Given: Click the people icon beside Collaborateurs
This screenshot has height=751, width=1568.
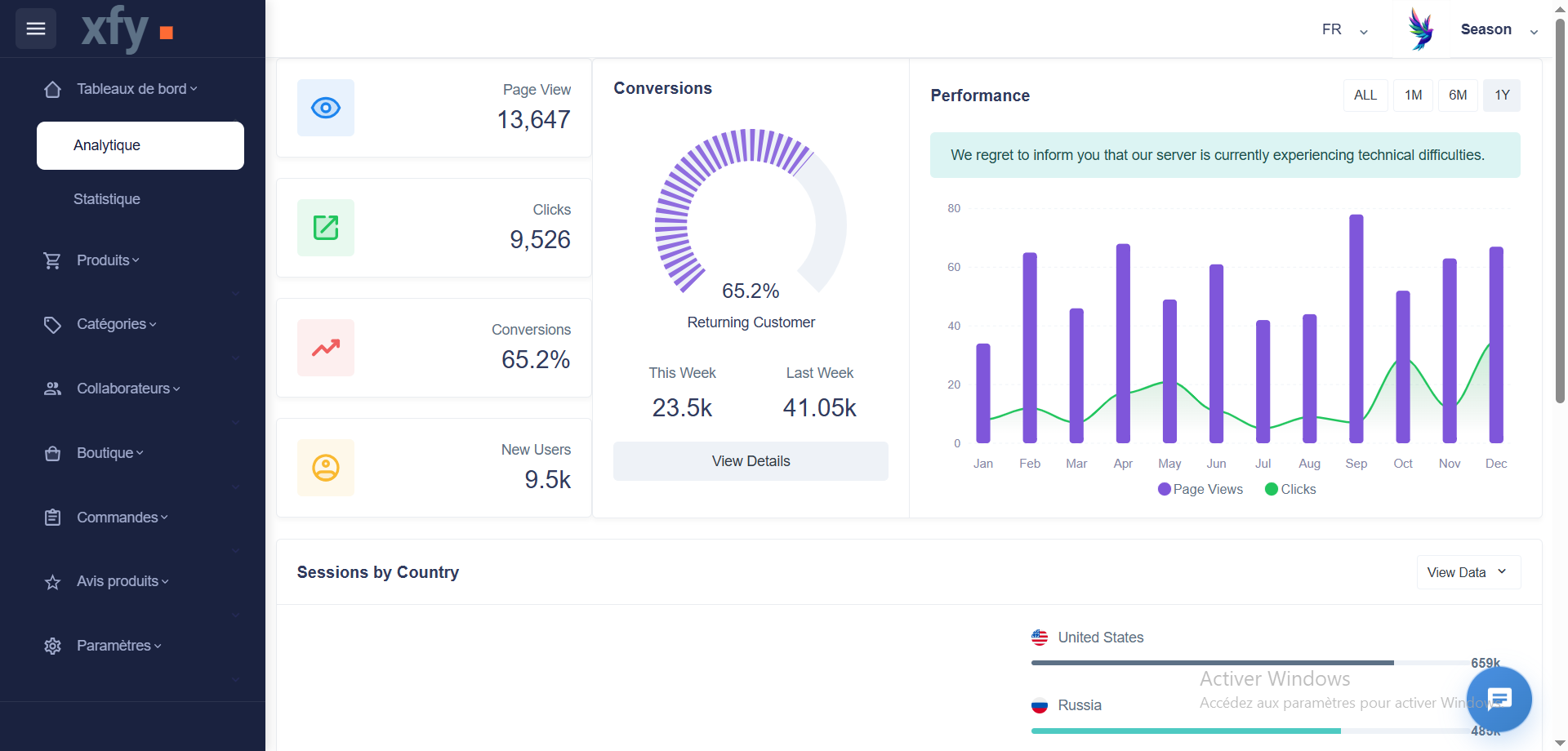Looking at the screenshot, I should coord(52,389).
